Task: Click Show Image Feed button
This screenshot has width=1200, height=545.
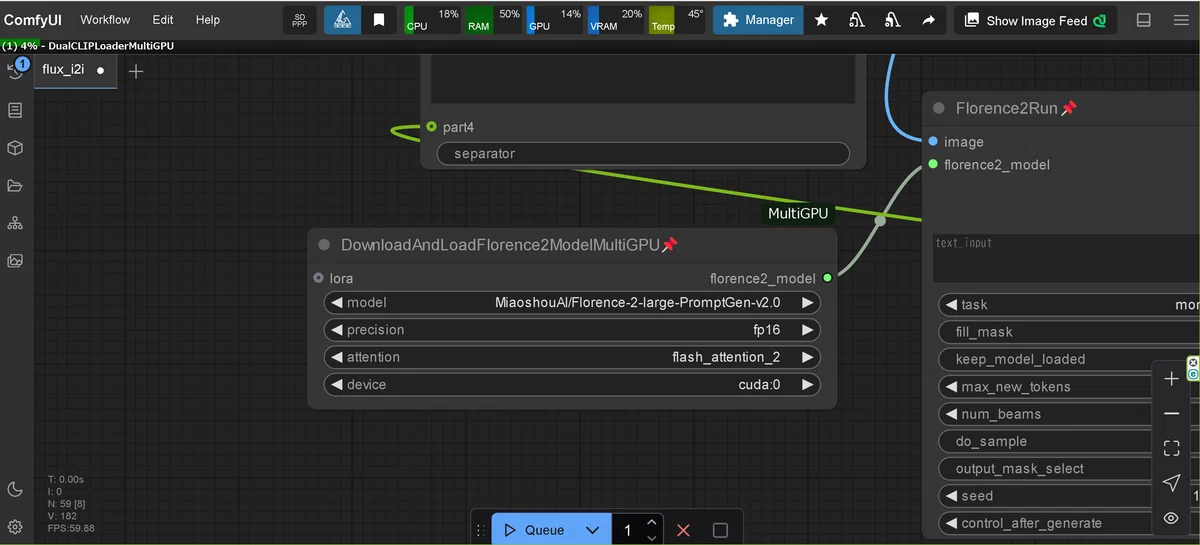Action: tap(1035, 20)
